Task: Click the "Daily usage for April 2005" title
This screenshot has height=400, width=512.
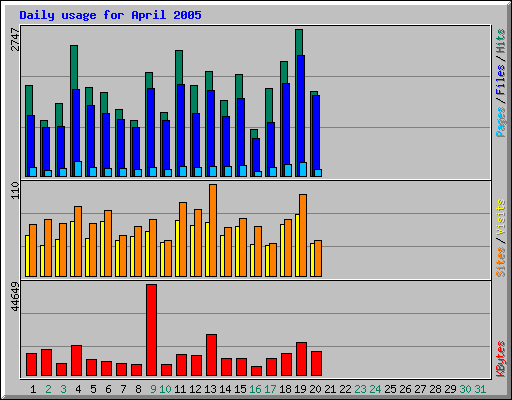Action: (x=110, y=15)
